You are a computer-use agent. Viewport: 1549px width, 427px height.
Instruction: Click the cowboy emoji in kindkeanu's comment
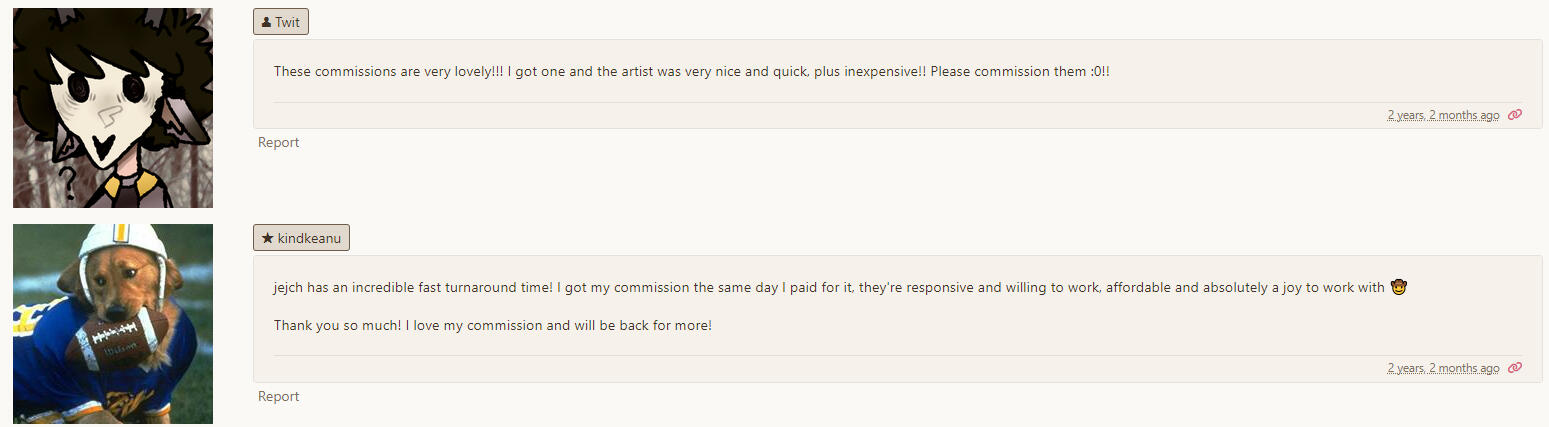pos(1399,288)
